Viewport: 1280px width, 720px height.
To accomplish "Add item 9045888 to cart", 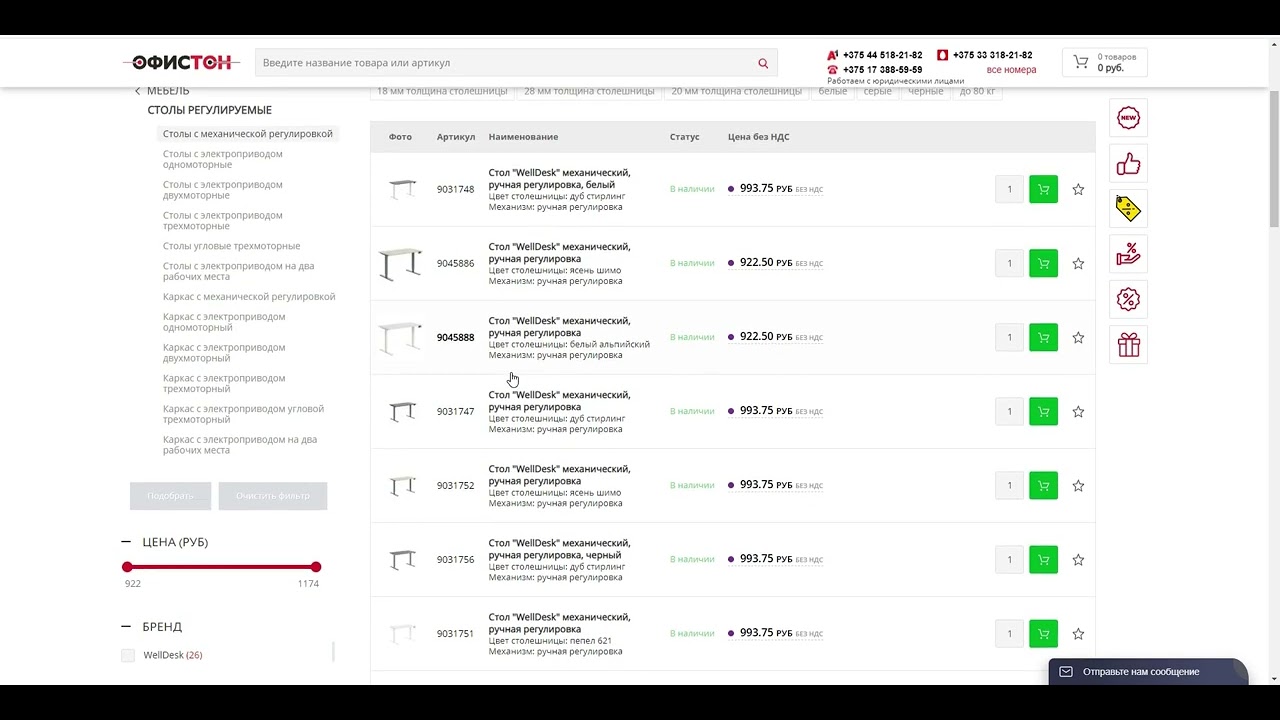I will [x=1043, y=337].
